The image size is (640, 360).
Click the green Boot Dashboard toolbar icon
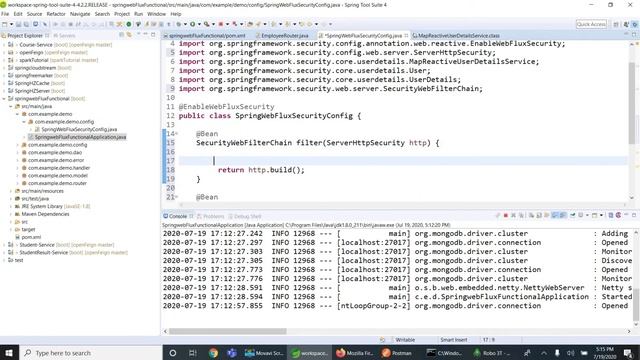pos(129,24)
